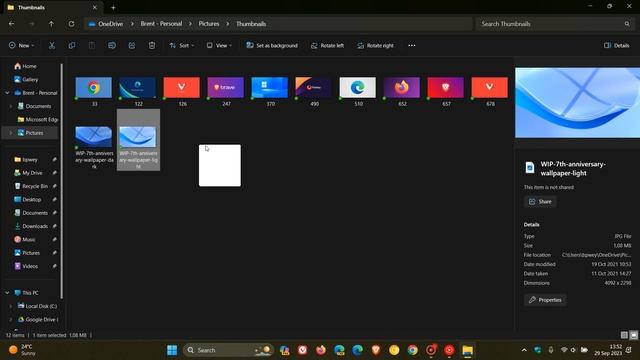This screenshot has height=360, width=640.
Task: Open Videos quick access item
Action: point(31,266)
